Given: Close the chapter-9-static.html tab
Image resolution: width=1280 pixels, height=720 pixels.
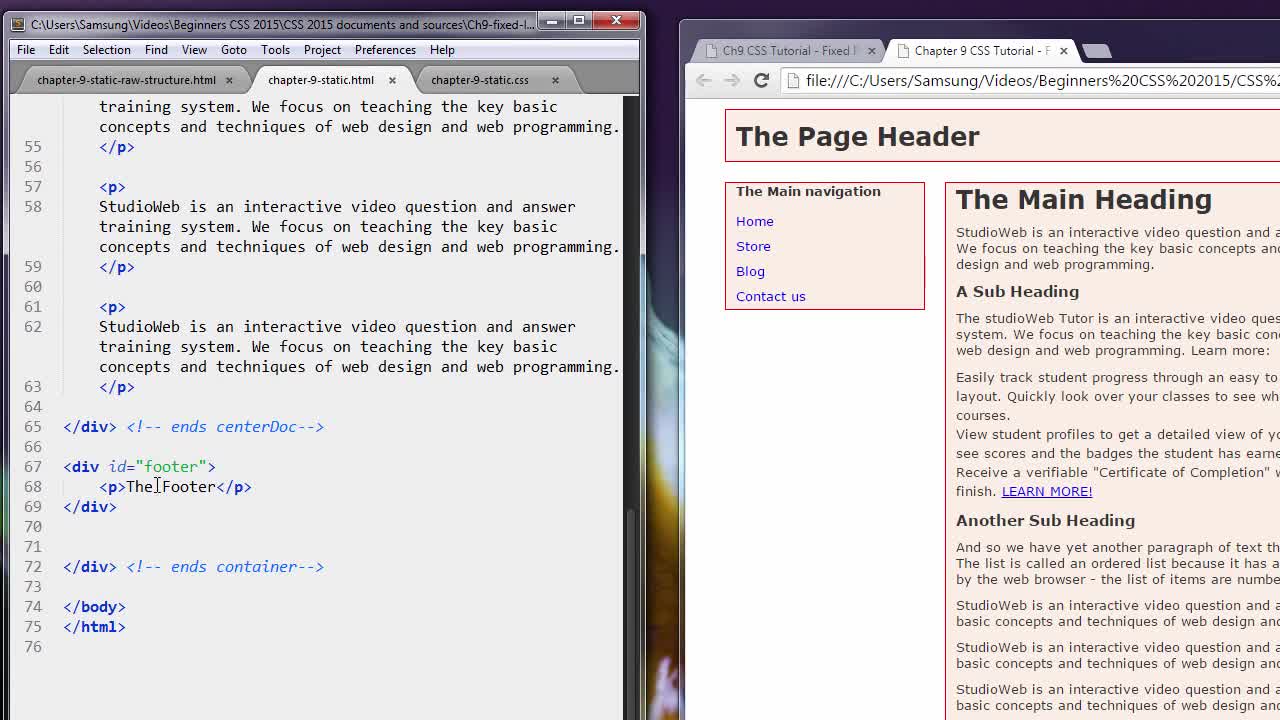Looking at the screenshot, I should [392, 80].
